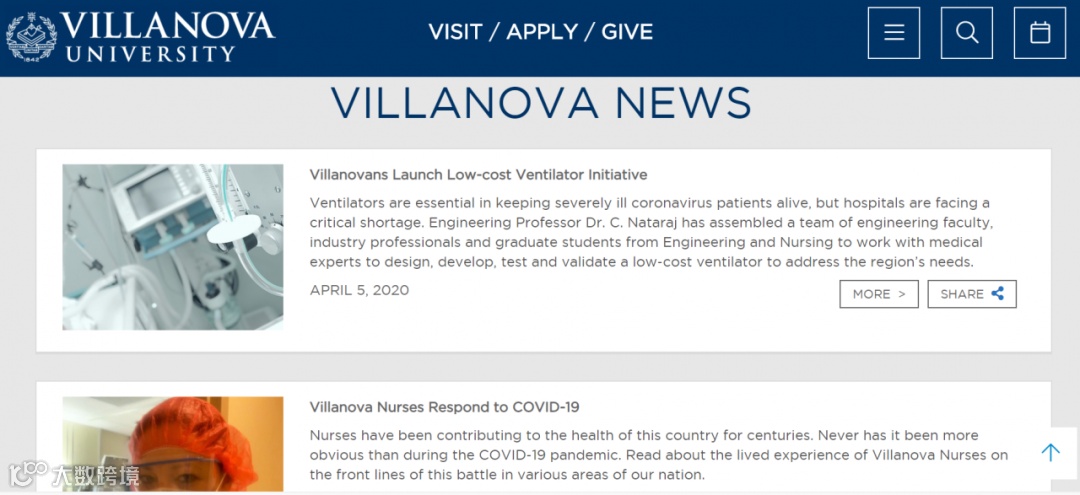The width and height of the screenshot is (1080, 495).
Task: Open the hamburger navigation menu
Action: (x=893, y=33)
